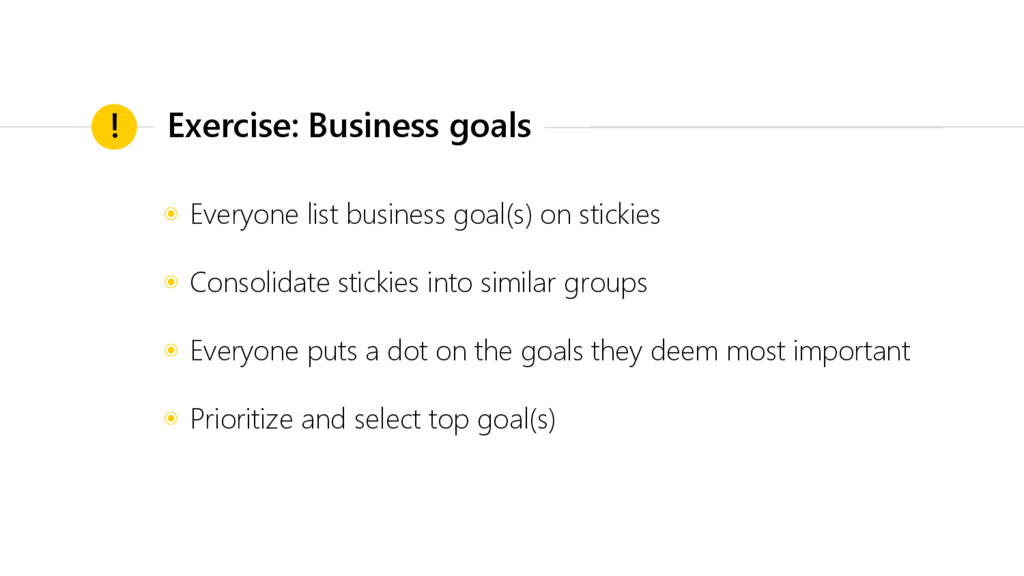
Task: Select the bullet marker beside "Prioritize and select"
Action: pyautogui.click(x=171, y=419)
